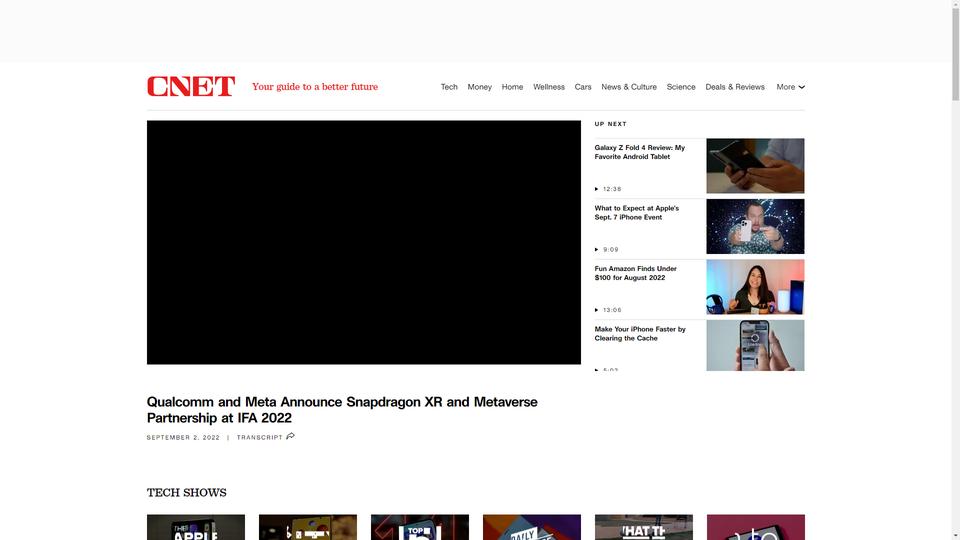Screen dimensions: 960x540
Task: Open Make Your iPhone Faster by Clearing Cache title
Action: 640,334
